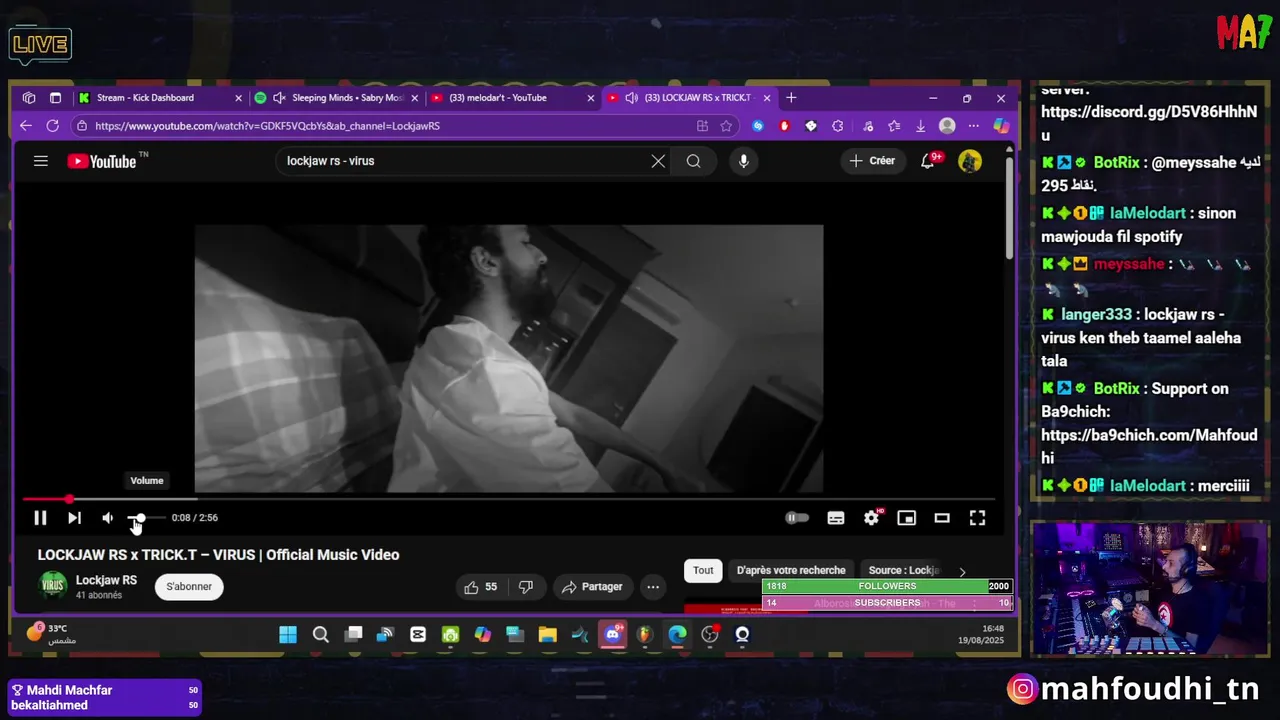
Task: Run the search with the magnifier button
Action: (x=693, y=161)
